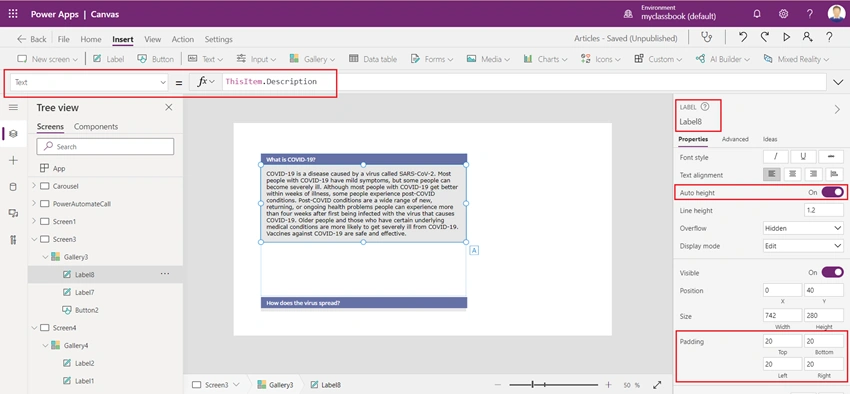Expand the Carousel screen node
Viewport: 850px width, 394px height.
tap(34, 186)
